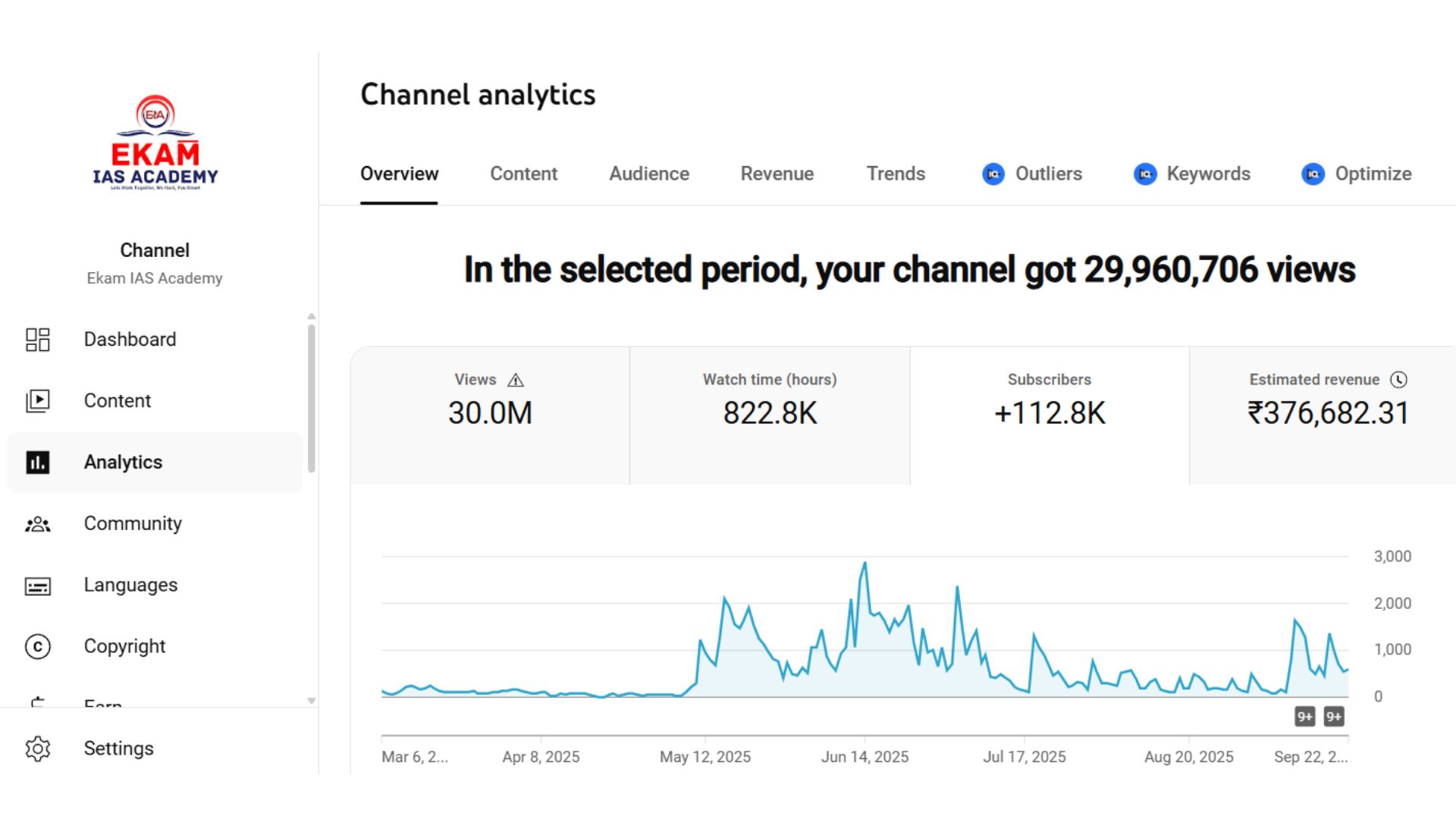This screenshot has width=1456, height=819.
Task: Open Content in the sidebar menu
Action: pyautogui.click(x=155, y=400)
